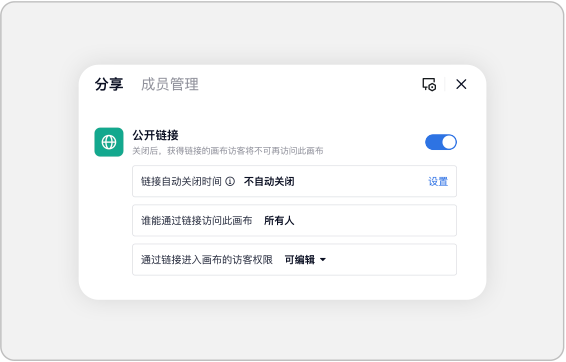The height and width of the screenshot is (362, 566).
Task: Click the 谁能通过链接访问此画布 label
Action: point(196,221)
